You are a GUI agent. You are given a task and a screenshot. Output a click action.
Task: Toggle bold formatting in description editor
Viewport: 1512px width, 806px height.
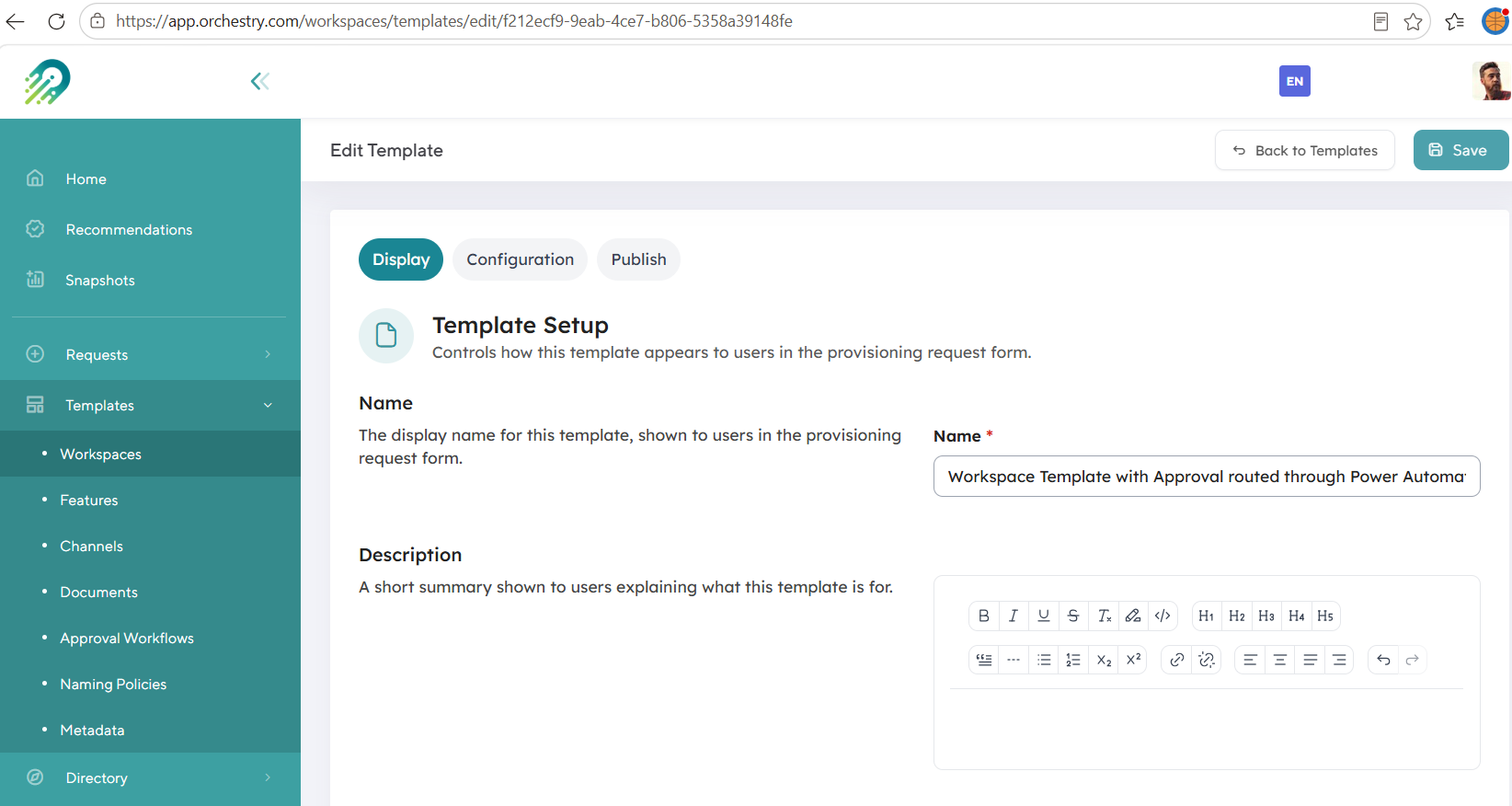(984, 616)
